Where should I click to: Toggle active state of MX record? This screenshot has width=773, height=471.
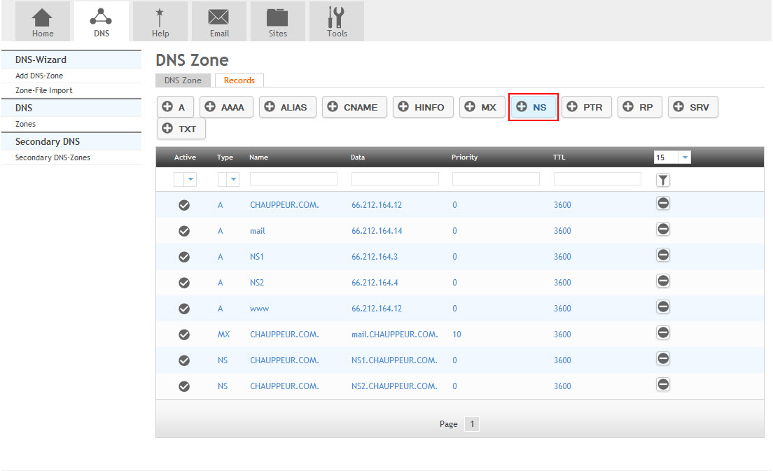click(x=184, y=334)
